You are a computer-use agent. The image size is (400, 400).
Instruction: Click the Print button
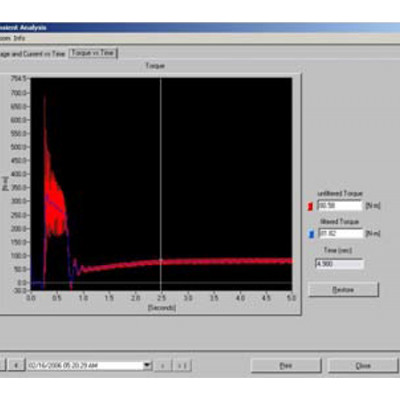point(286,366)
